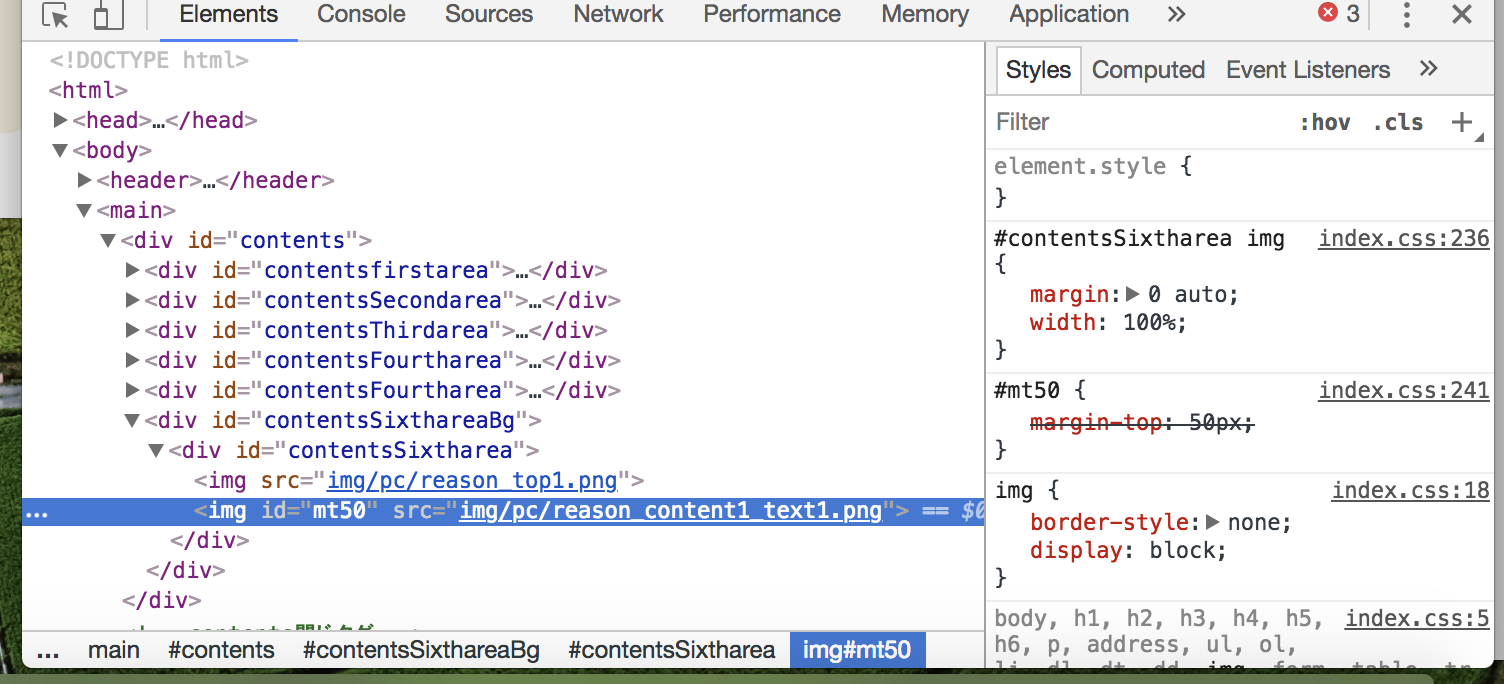The height and width of the screenshot is (684, 1504).
Task: Add new style rule plus icon
Action: (x=1461, y=122)
